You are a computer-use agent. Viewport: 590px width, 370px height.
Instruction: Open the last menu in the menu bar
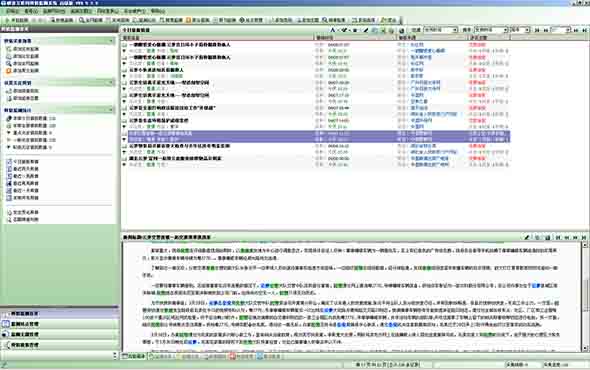click(x=158, y=11)
